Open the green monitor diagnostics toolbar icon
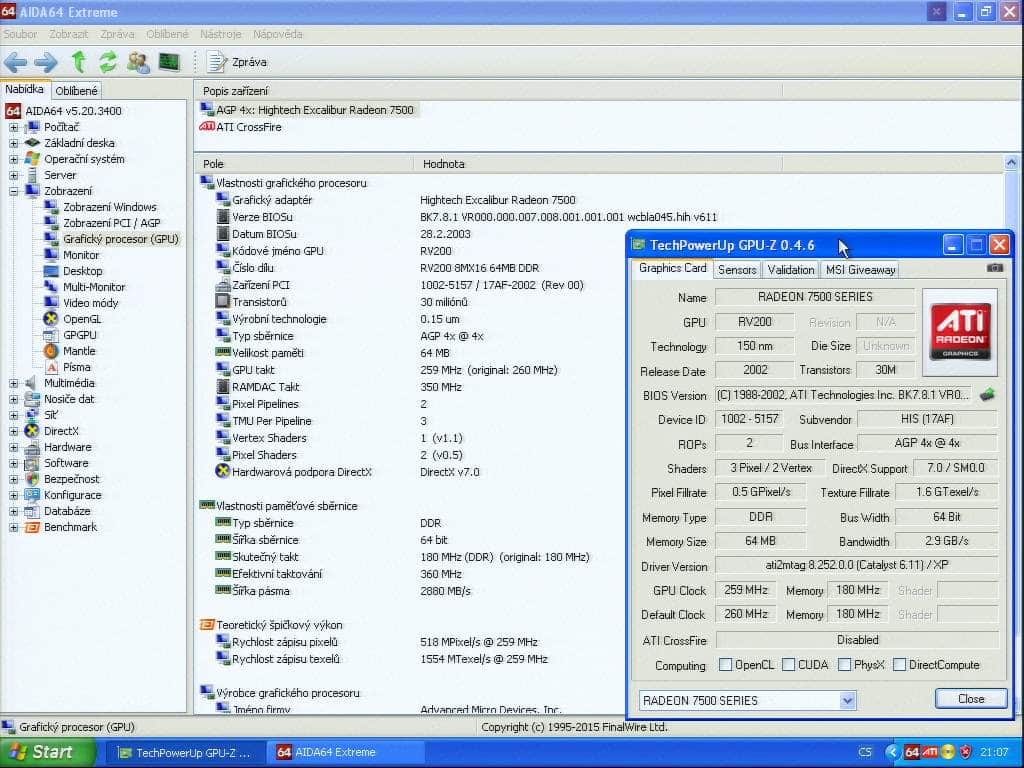Viewport: 1024px width, 768px height. coord(169,62)
